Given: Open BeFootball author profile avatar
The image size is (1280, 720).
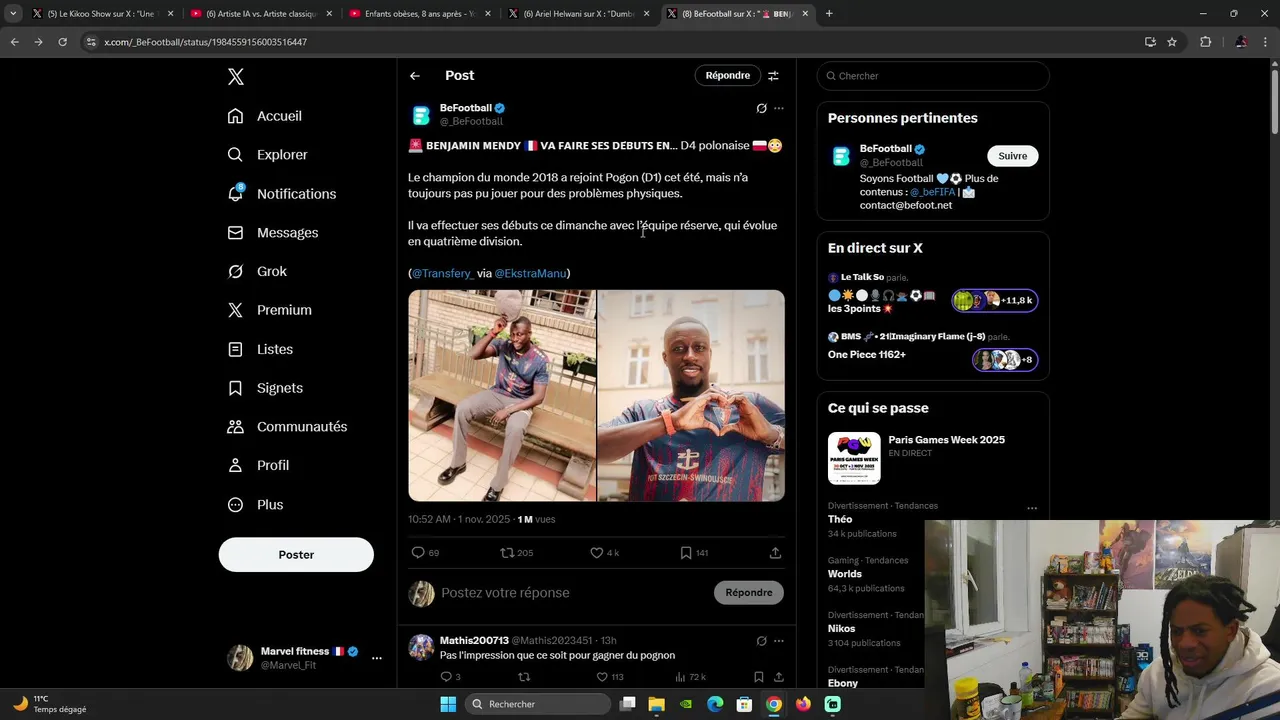Looking at the screenshot, I should [x=421, y=115].
